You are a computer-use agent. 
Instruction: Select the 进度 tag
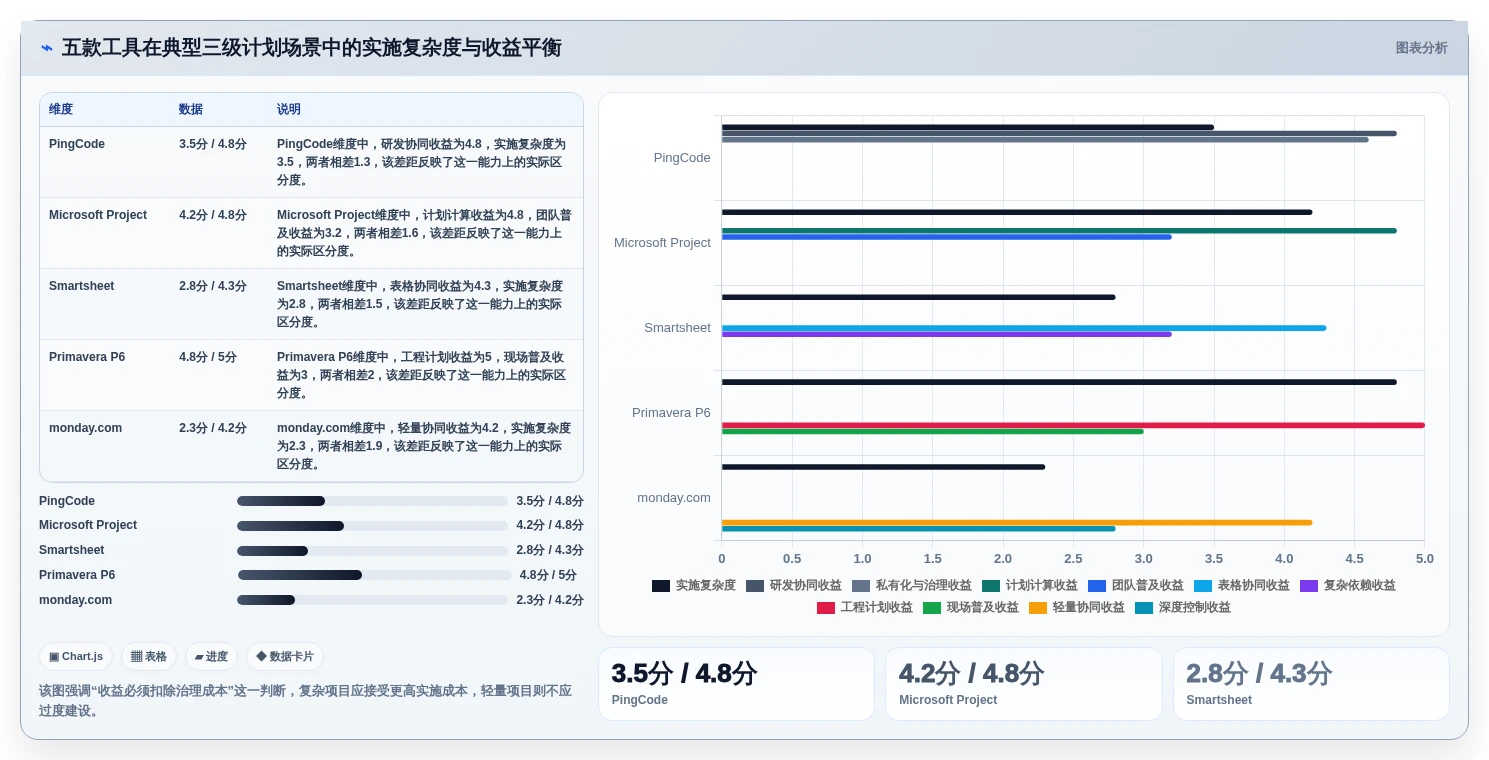[212, 657]
